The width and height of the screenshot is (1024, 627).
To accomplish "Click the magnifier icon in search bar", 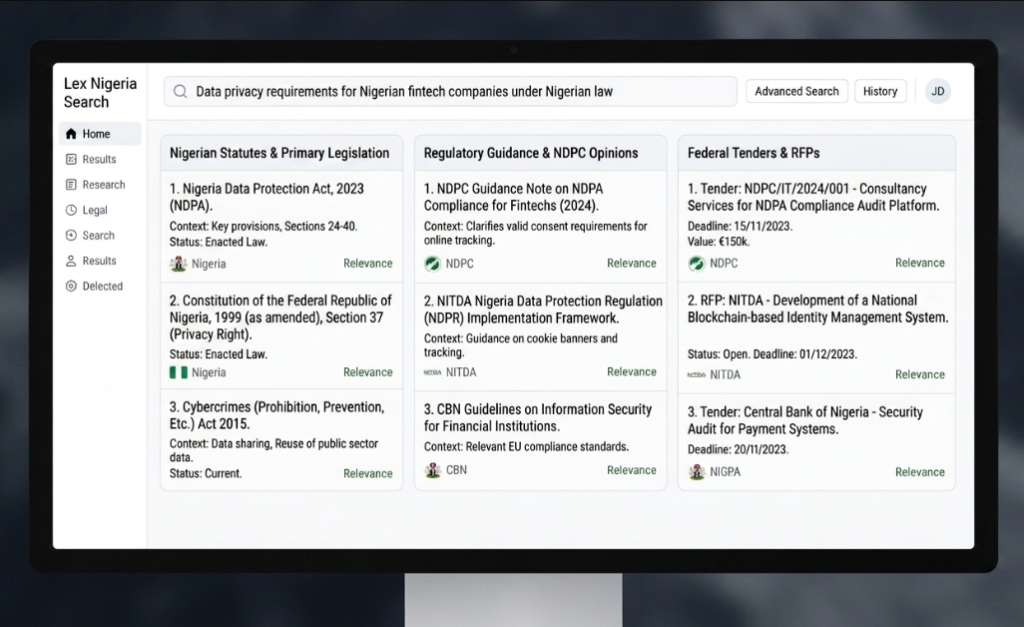I will coord(180,91).
